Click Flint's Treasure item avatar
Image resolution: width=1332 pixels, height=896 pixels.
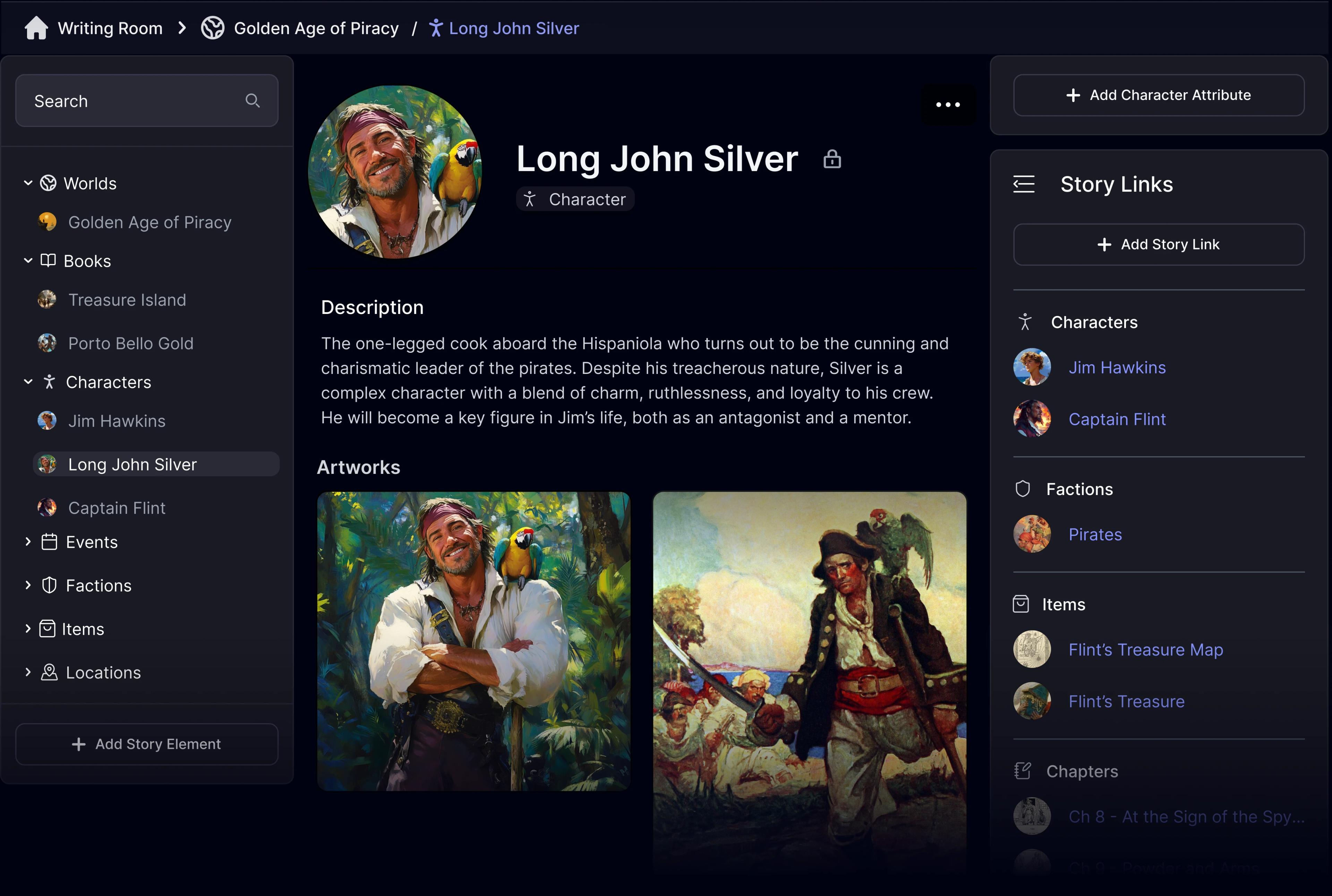[x=1031, y=701]
